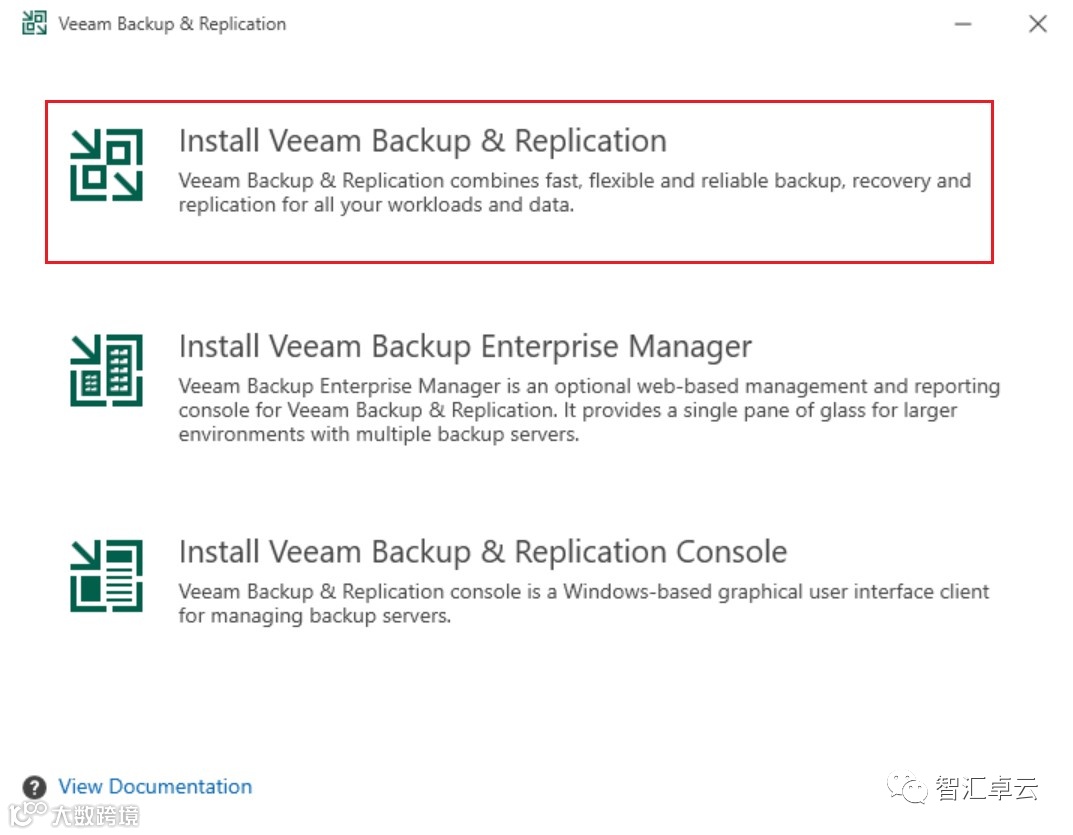
Task: Click the question mark help icon
Action: click(35, 787)
